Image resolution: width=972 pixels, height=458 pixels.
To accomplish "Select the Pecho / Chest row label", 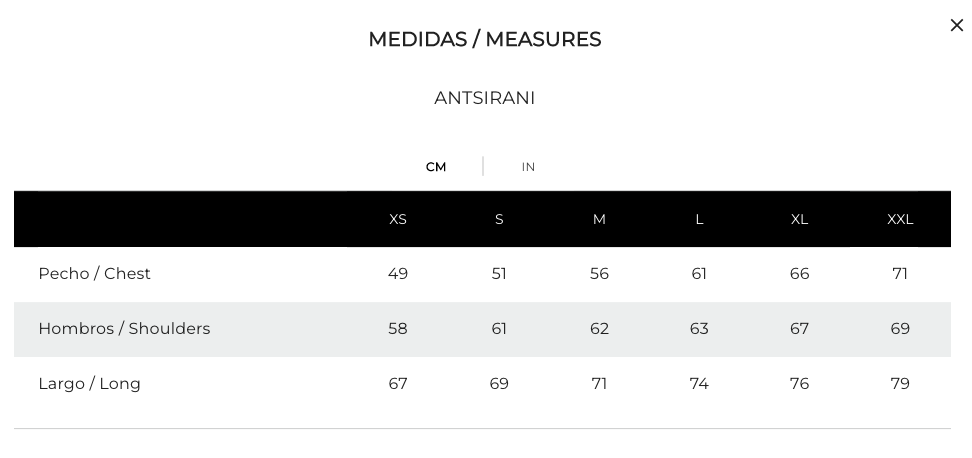I will click(94, 274).
